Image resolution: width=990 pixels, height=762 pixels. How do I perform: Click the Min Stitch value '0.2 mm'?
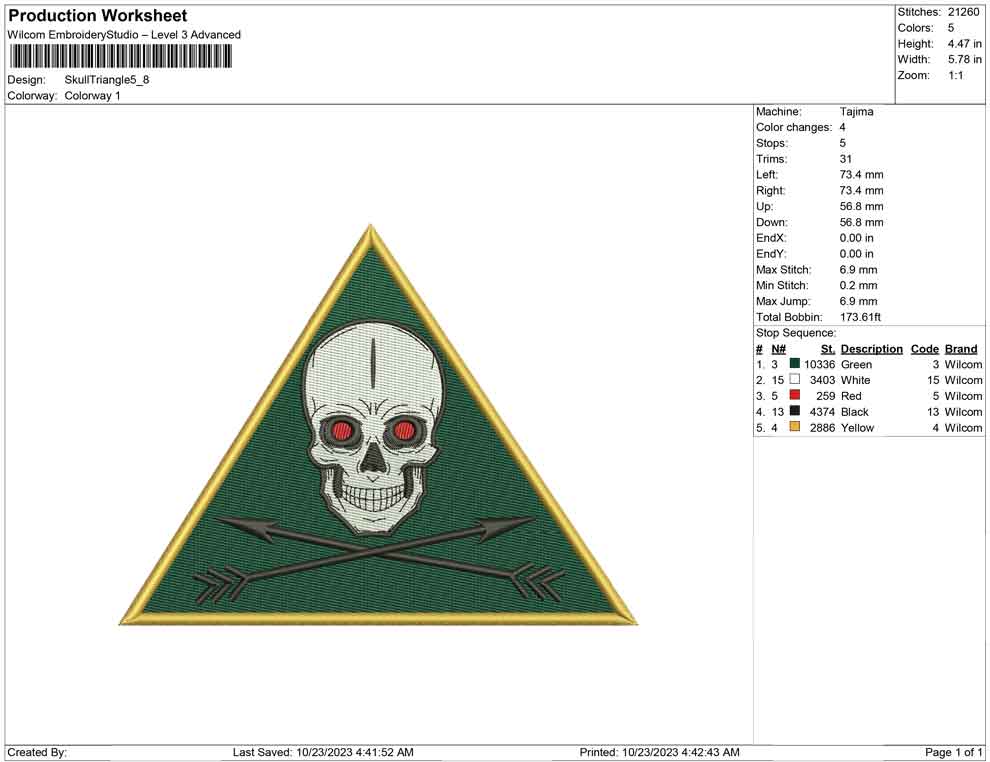coord(858,285)
